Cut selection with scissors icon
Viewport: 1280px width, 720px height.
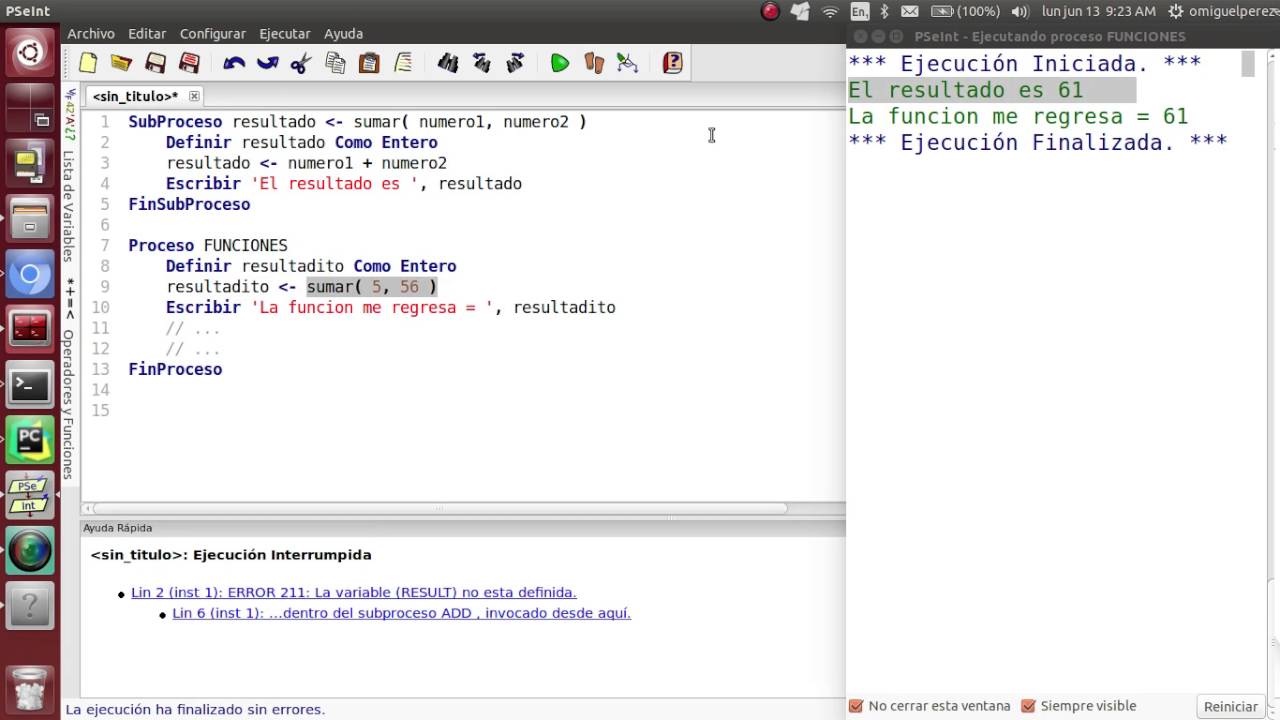(301, 63)
